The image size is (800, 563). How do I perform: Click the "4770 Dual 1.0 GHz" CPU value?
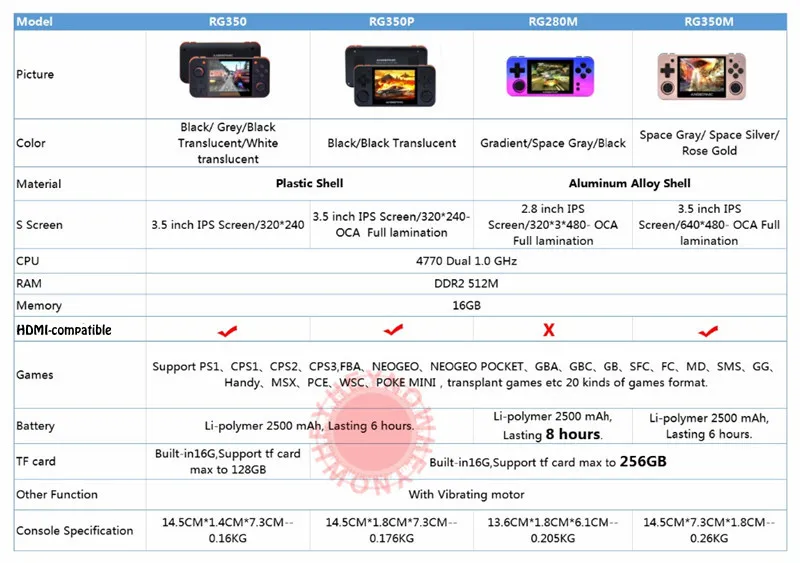coord(466,261)
